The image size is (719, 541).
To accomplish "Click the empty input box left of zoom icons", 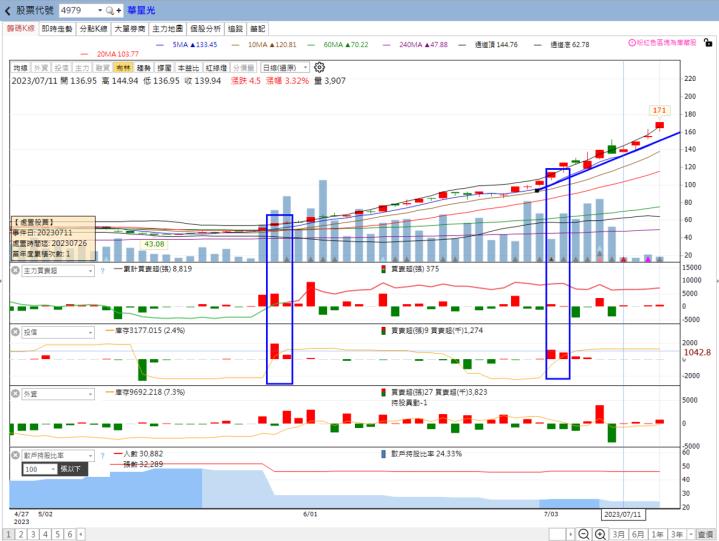I will 558,534.
